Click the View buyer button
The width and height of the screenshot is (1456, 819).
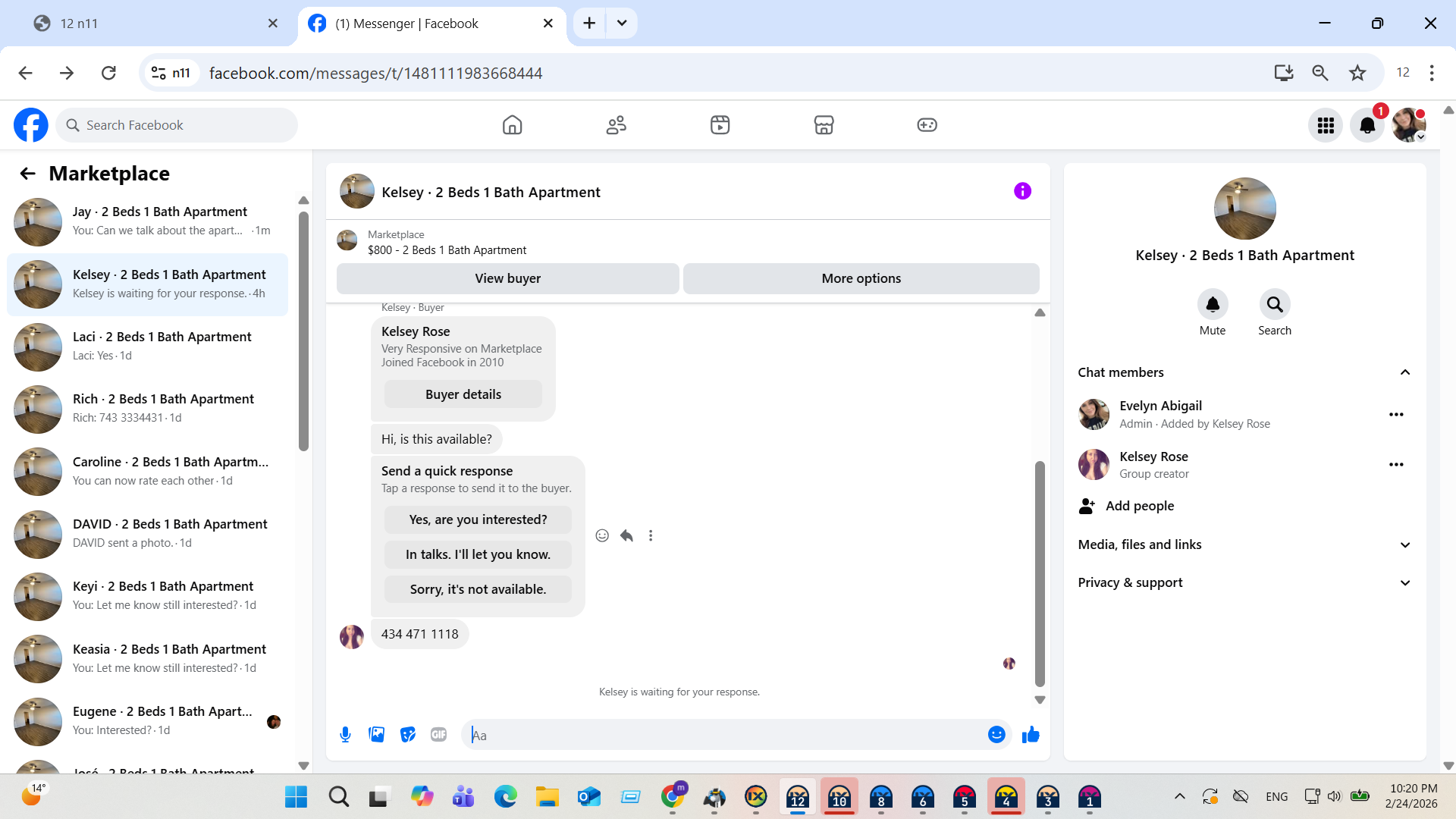pos(507,278)
